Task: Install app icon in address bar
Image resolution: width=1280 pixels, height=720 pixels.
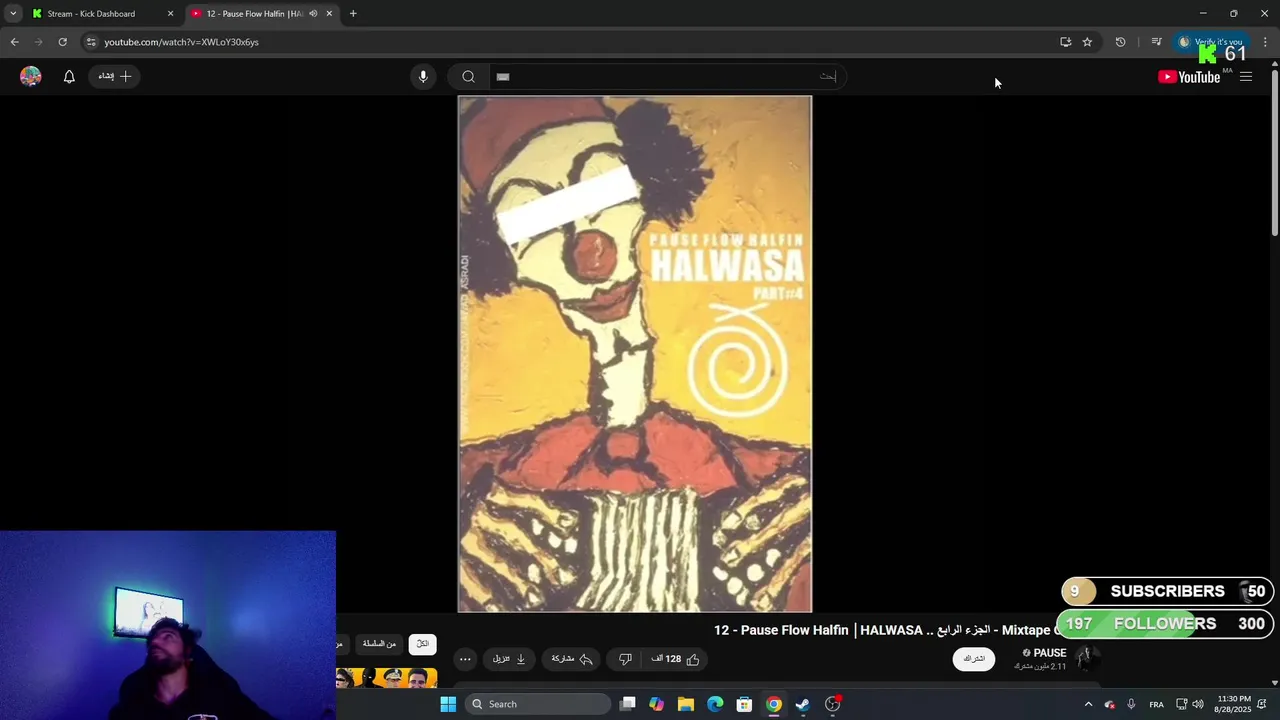Action: pyautogui.click(x=1066, y=42)
